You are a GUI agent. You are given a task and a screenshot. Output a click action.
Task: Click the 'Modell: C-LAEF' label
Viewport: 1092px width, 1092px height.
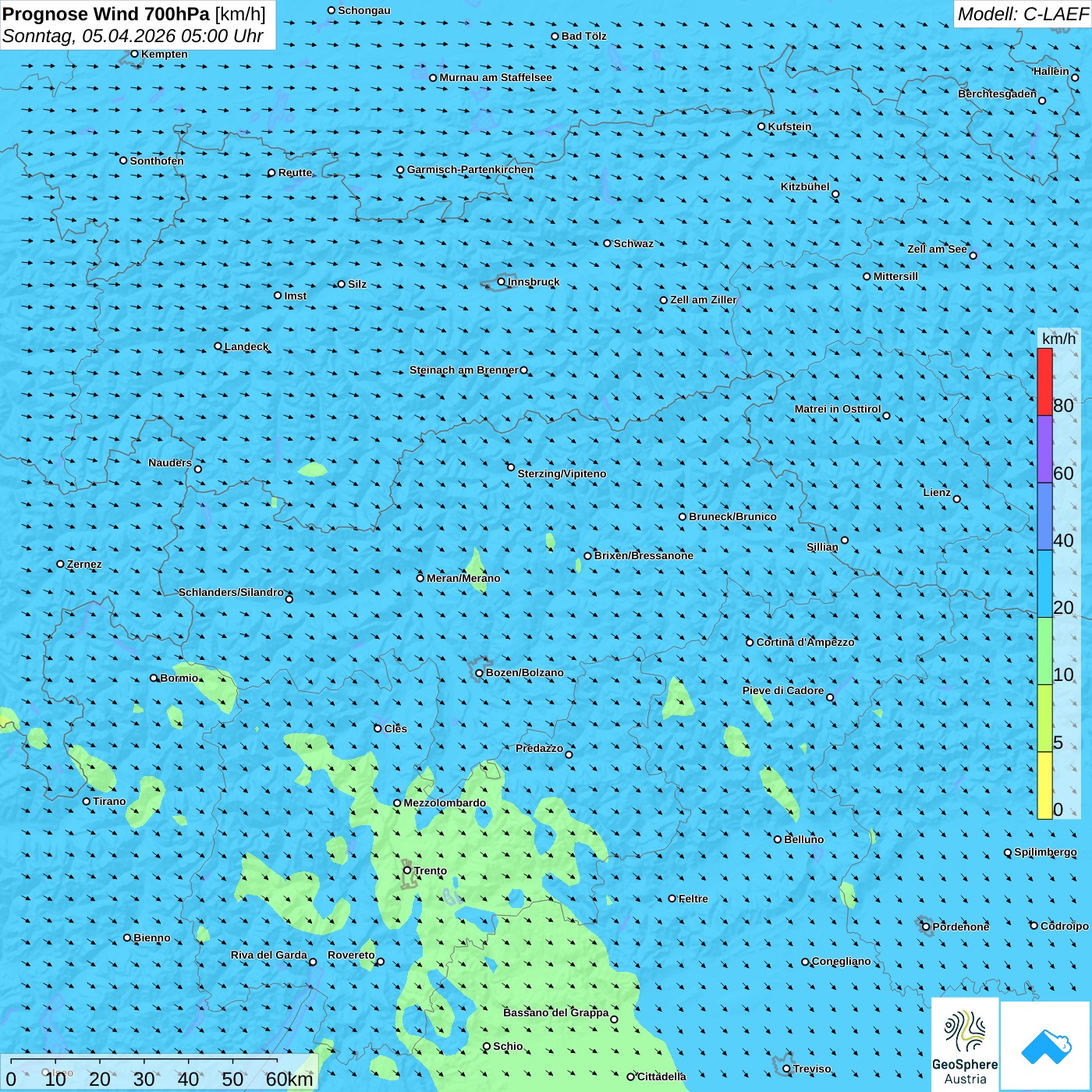click(1023, 14)
